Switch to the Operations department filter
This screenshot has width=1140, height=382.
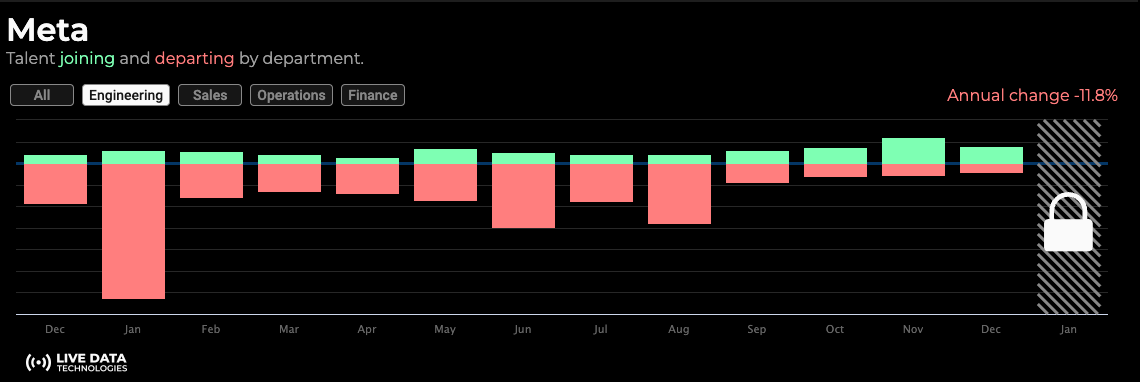[292, 95]
